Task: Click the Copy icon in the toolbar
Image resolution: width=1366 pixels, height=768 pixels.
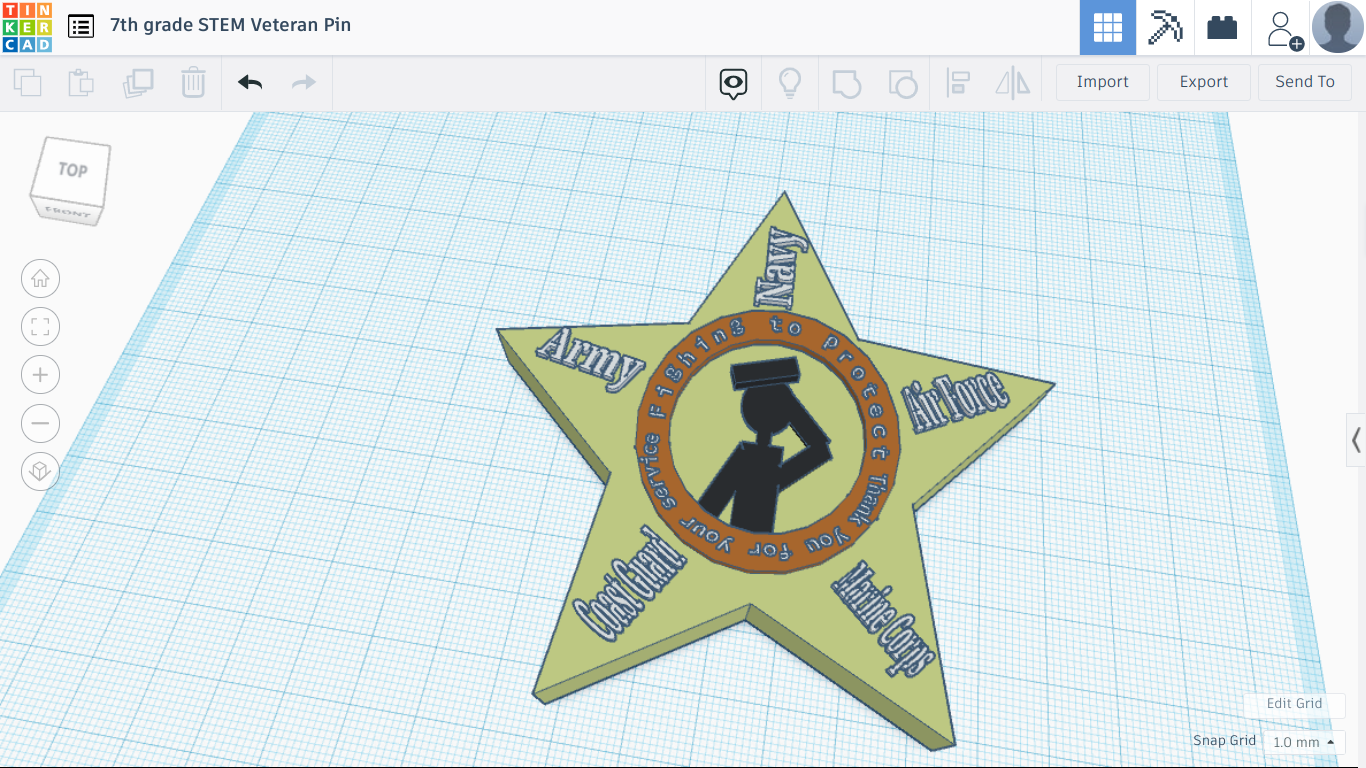Action: coord(28,82)
